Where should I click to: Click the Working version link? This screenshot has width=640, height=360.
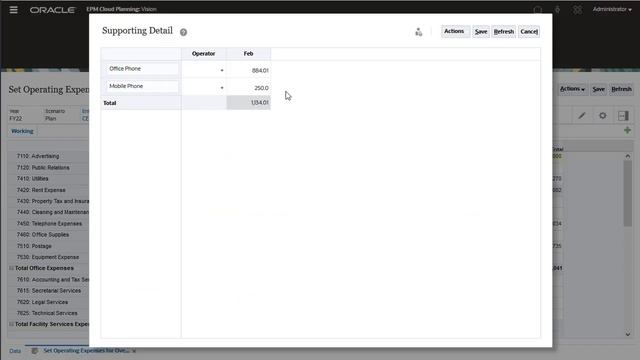point(22,131)
